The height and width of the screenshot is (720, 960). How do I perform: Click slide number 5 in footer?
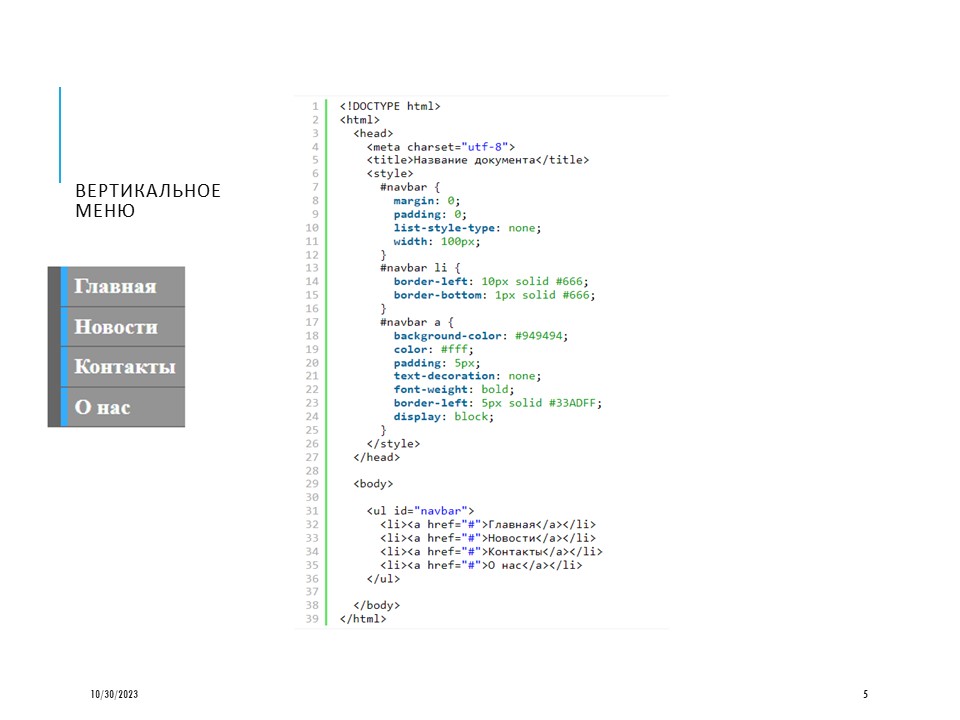[866, 694]
